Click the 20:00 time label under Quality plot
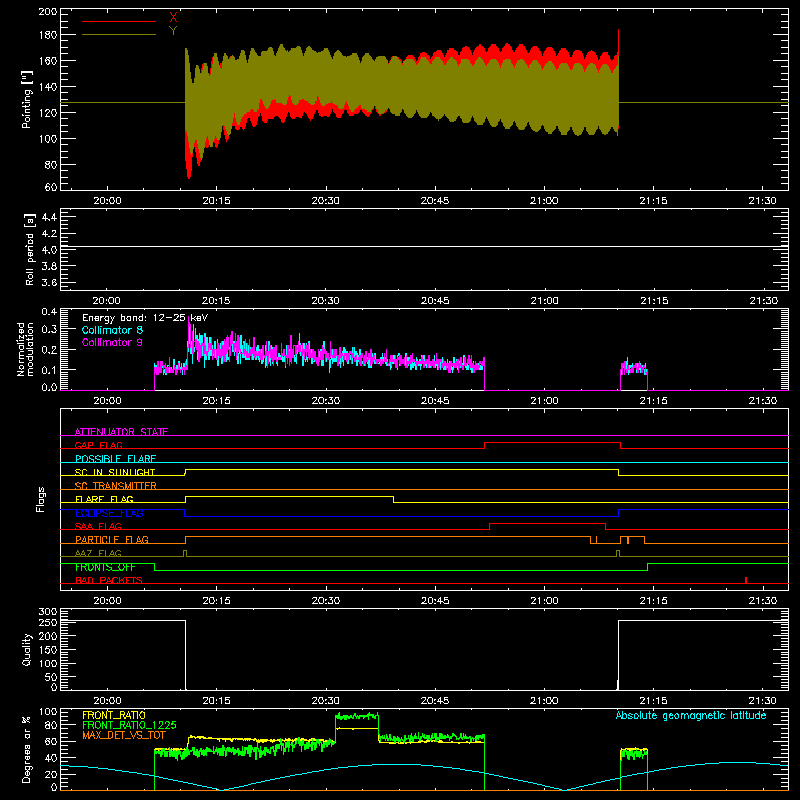The height and width of the screenshot is (800, 800). tap(107, 701)
